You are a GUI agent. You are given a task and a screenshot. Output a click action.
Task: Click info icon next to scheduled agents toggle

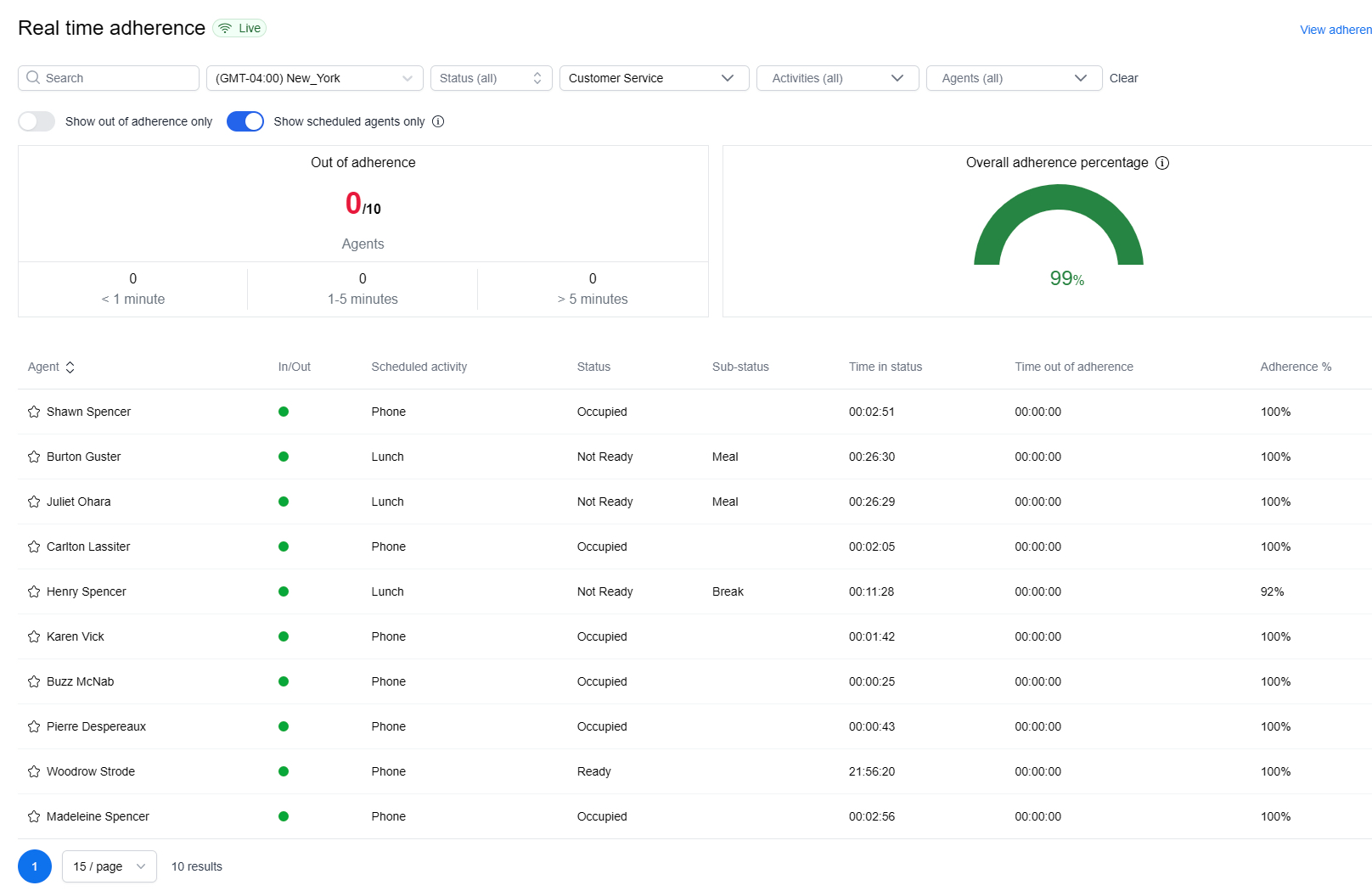(x=438, y=121)
